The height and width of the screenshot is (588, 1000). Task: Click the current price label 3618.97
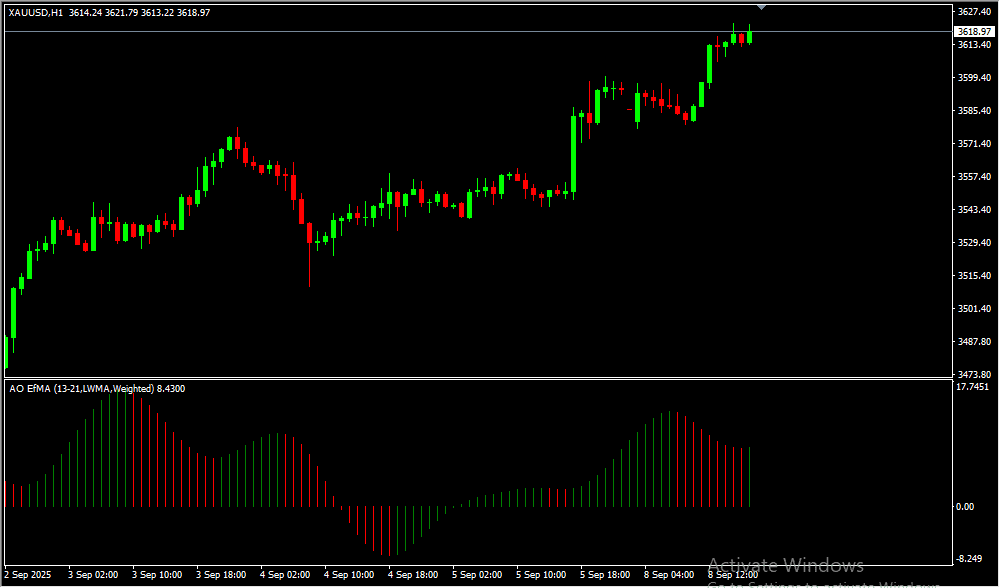pyautogui.click(x=973, y=32)
